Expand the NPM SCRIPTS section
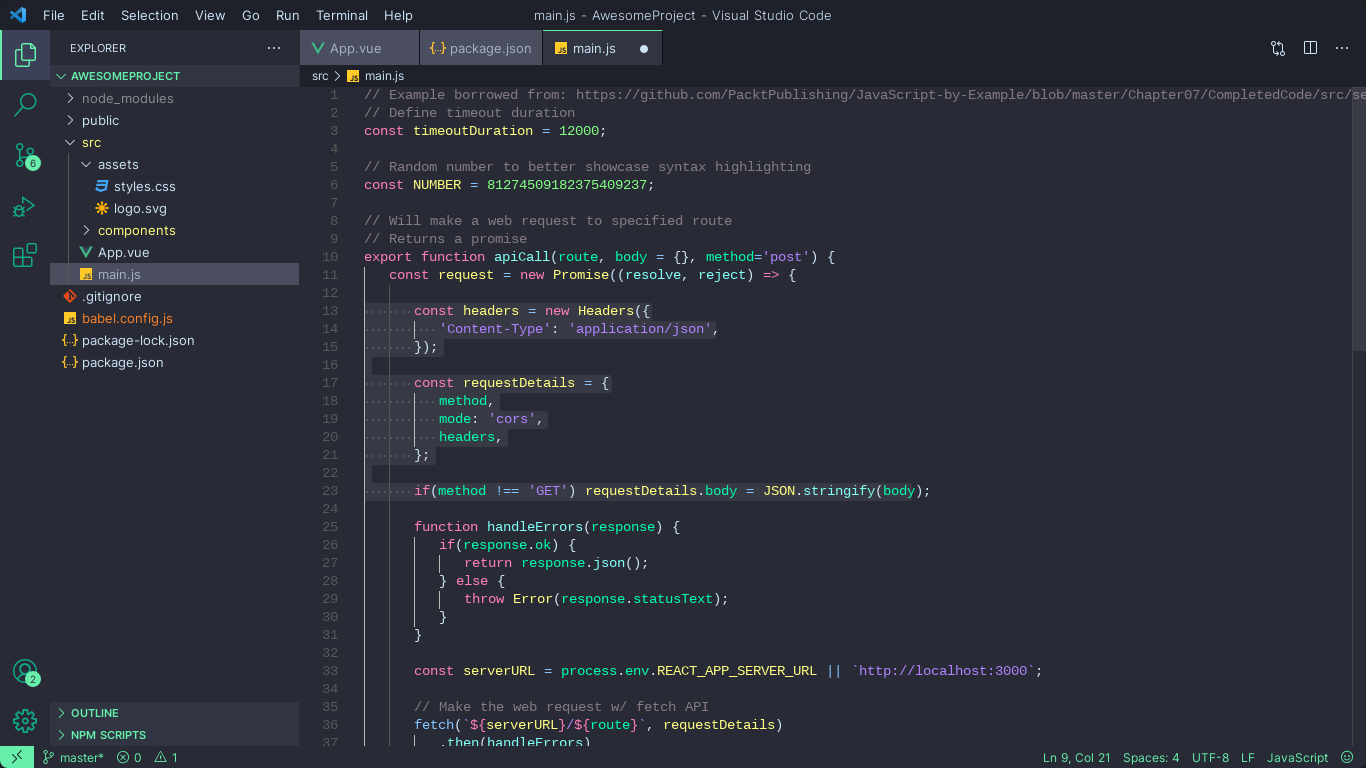This screenshot has width=1366, height=768. (174, 735)
